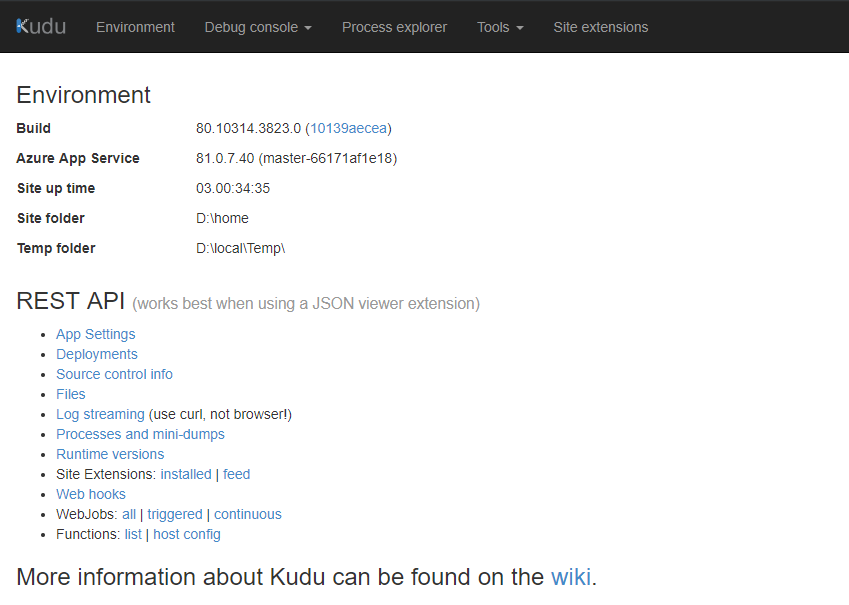View Processes and mini-dumps

tap(140, 434)
